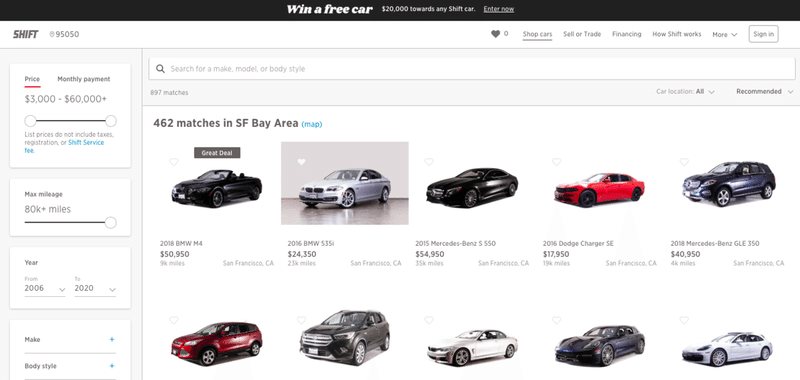Open the Recommended sort dropdown

(x=765, y=92)
